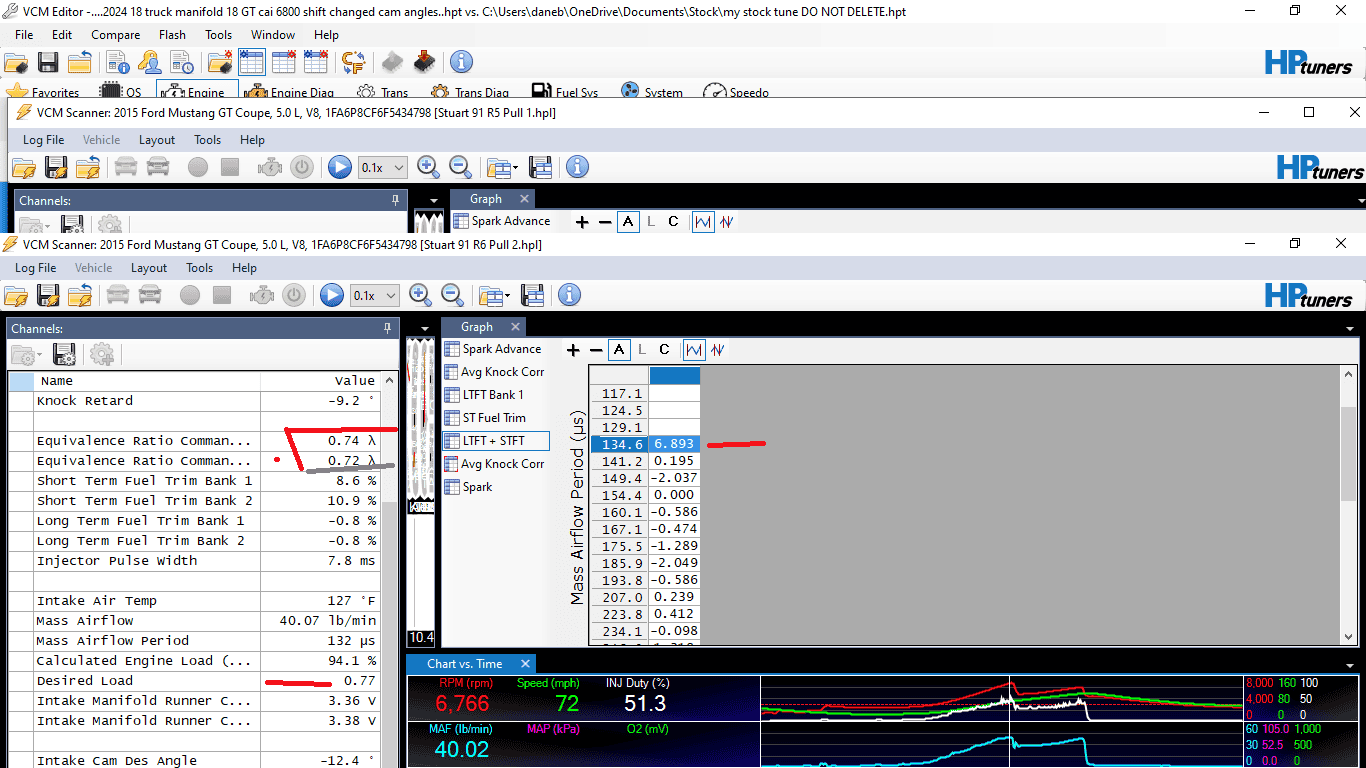The image size is (1366, 768).
Task: Open tune file icon in VCM Editor toolbar
Action: (x=15, y=63)
